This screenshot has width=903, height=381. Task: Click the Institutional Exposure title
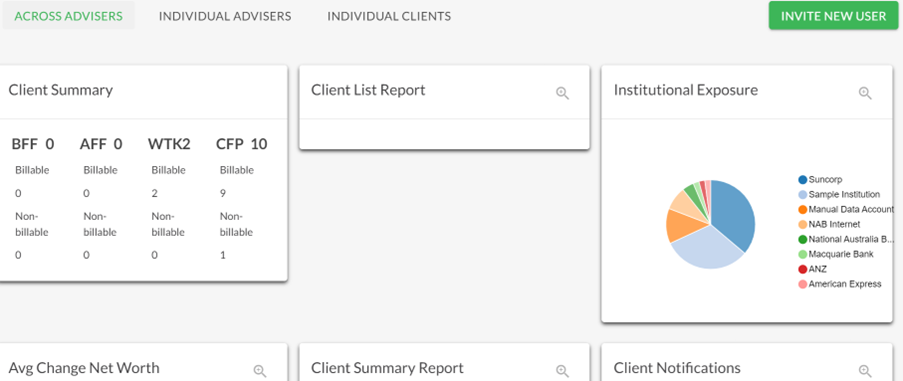685,90
